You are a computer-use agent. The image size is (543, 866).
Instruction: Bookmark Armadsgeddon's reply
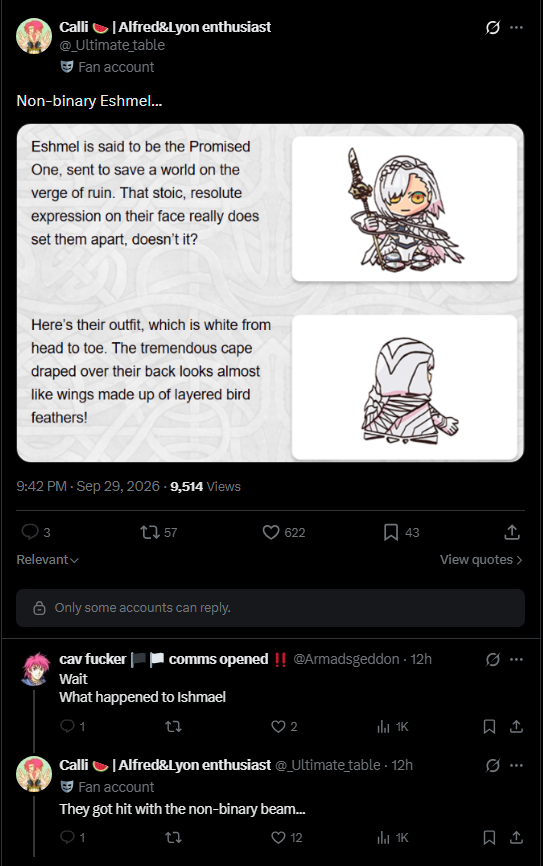489,726
